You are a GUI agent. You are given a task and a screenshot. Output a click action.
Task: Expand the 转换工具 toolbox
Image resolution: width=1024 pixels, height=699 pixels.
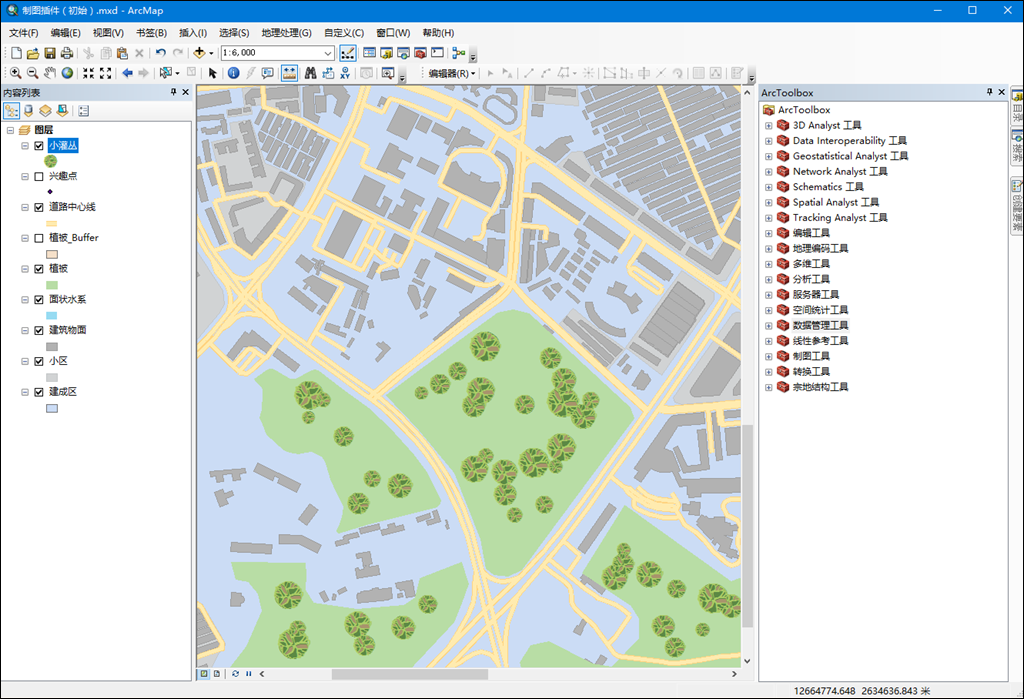pyautogui.click(x=769, y=372)
